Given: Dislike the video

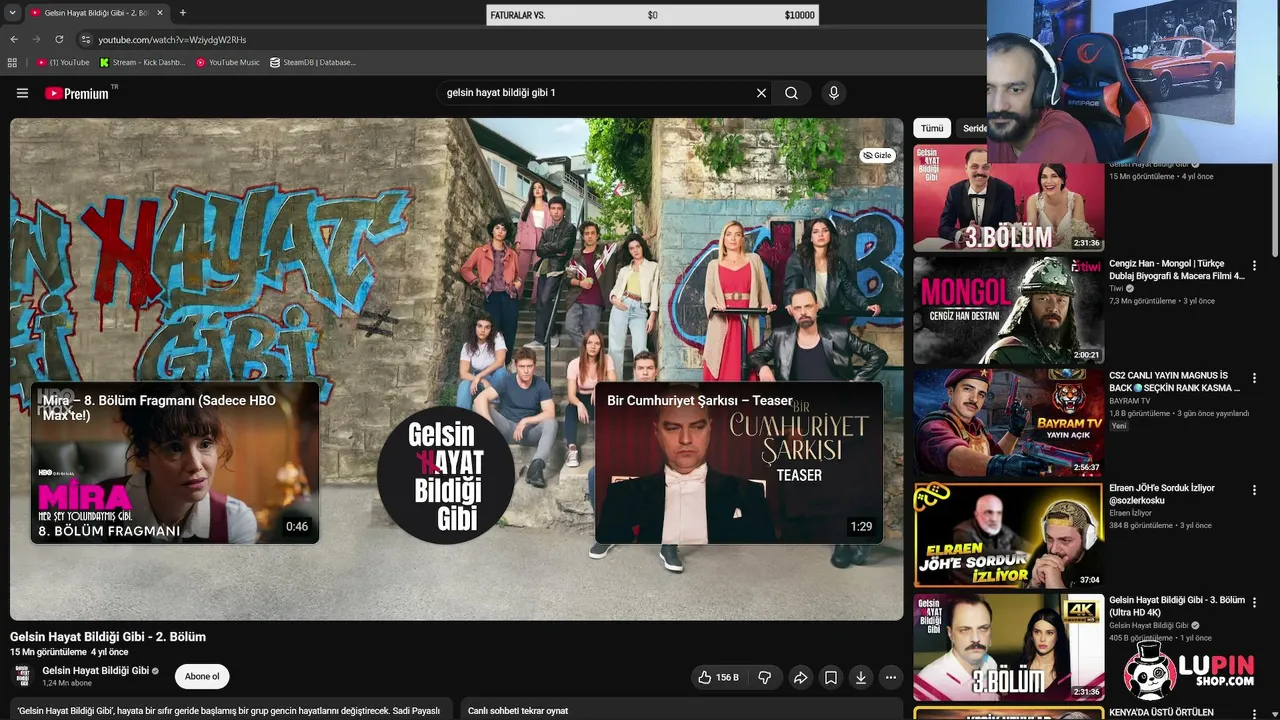Looking at the screenshot, I should (x=765, y=677).
